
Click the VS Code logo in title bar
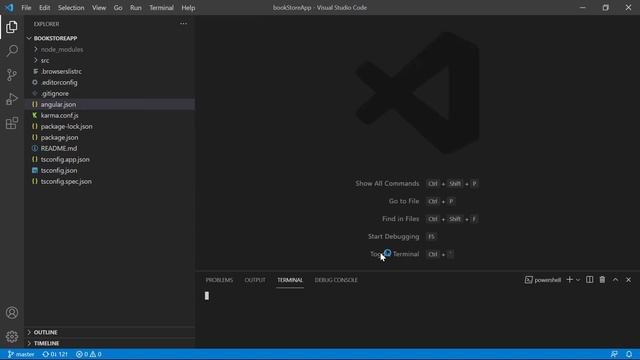[x=9, y=8]
